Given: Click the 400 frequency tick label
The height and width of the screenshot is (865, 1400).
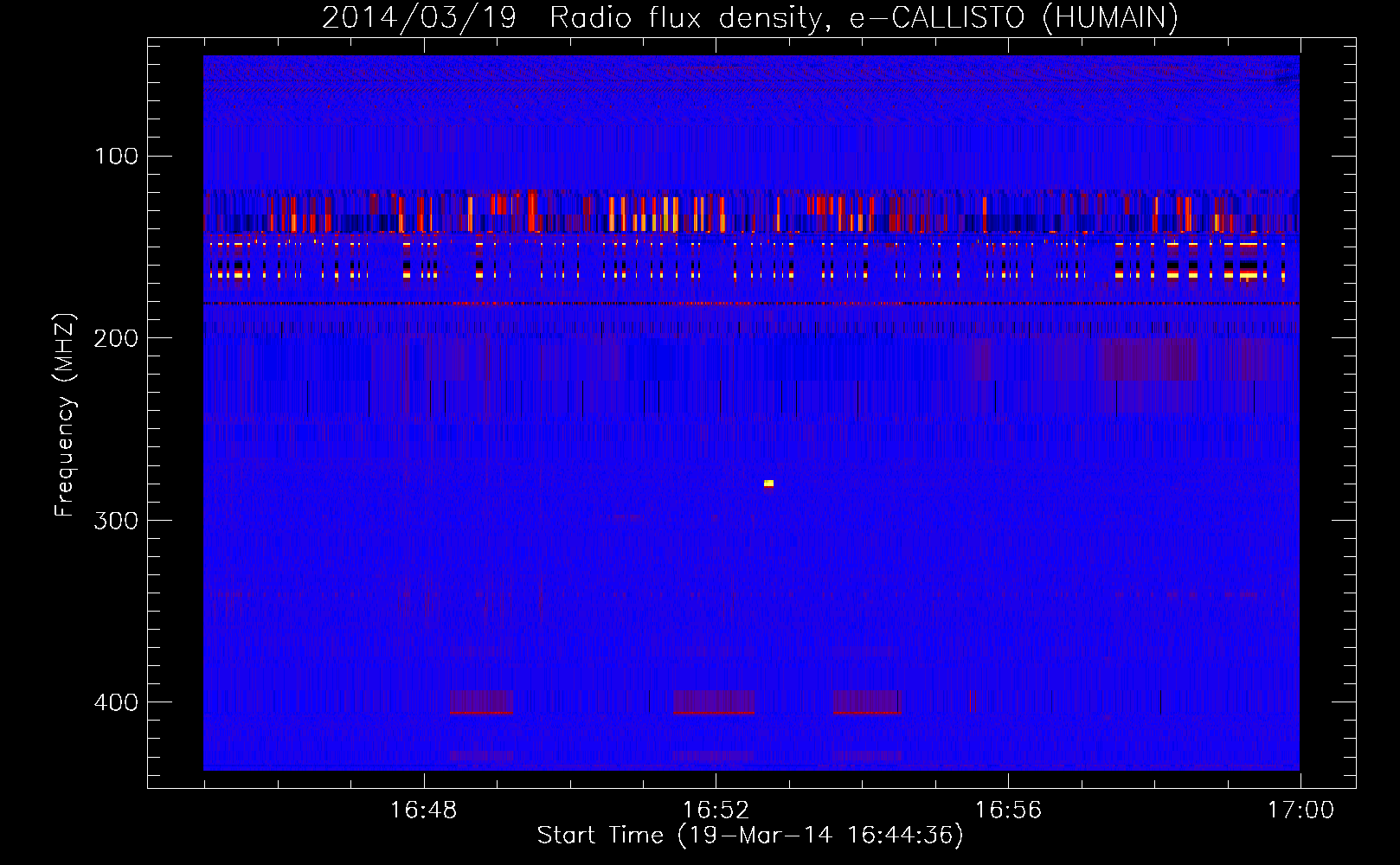Looking at the screenshot, I should click(x=117, y=702).
